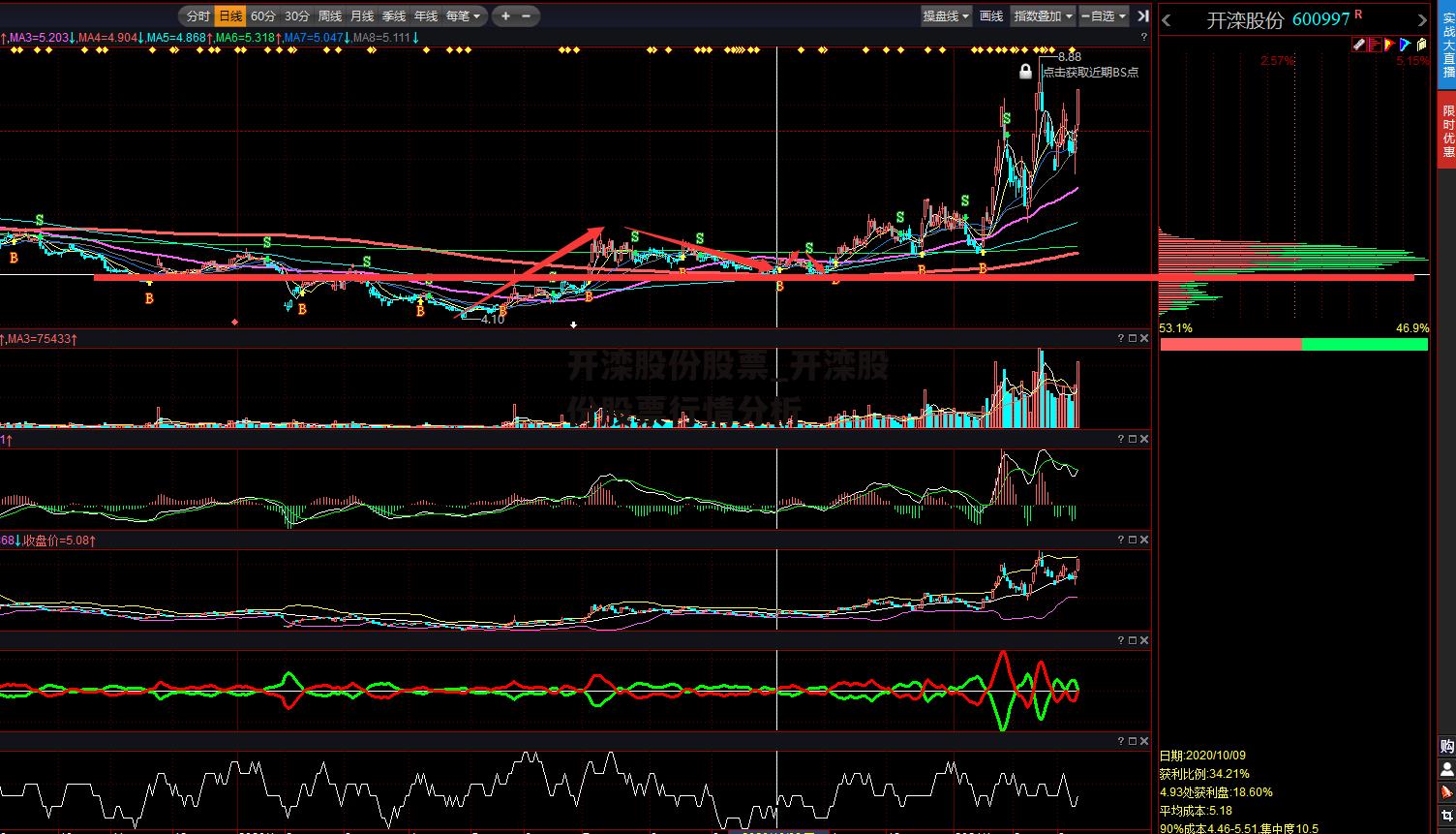1456x834 pixels.
Task: Click the red 53.1% profit ratio bar
Action: point(1230,344)
